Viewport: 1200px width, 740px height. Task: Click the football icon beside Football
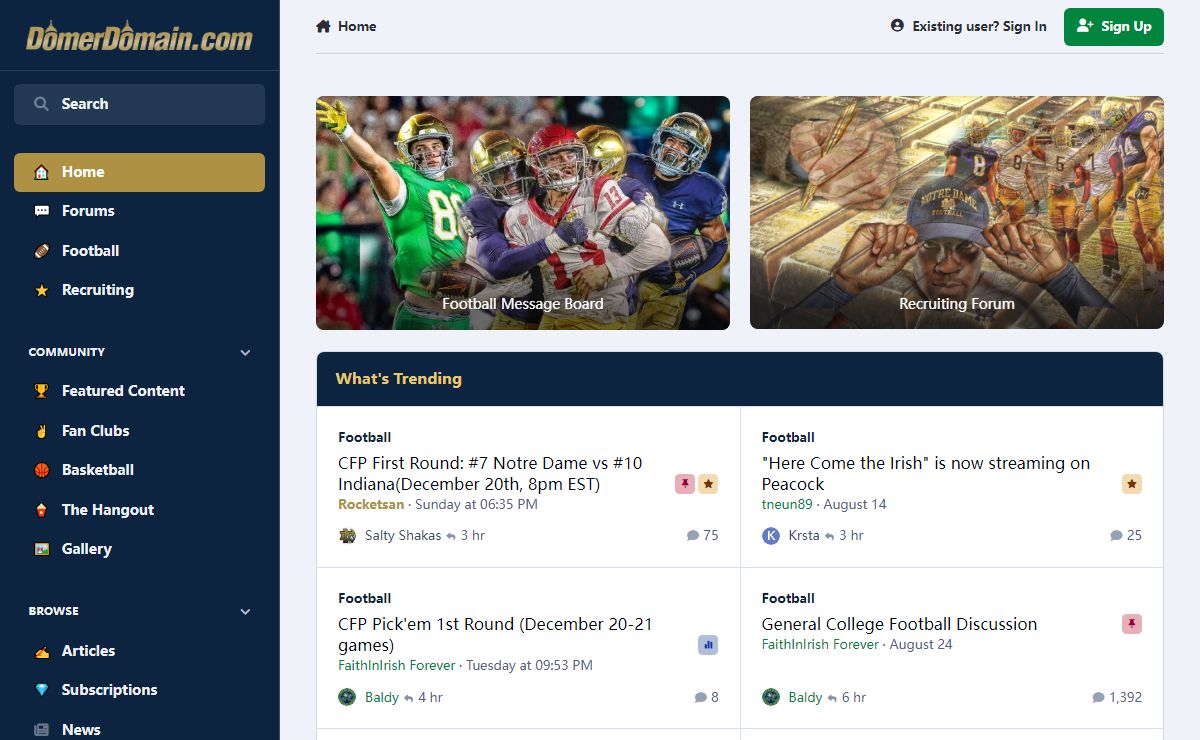[x=41, y=251]
